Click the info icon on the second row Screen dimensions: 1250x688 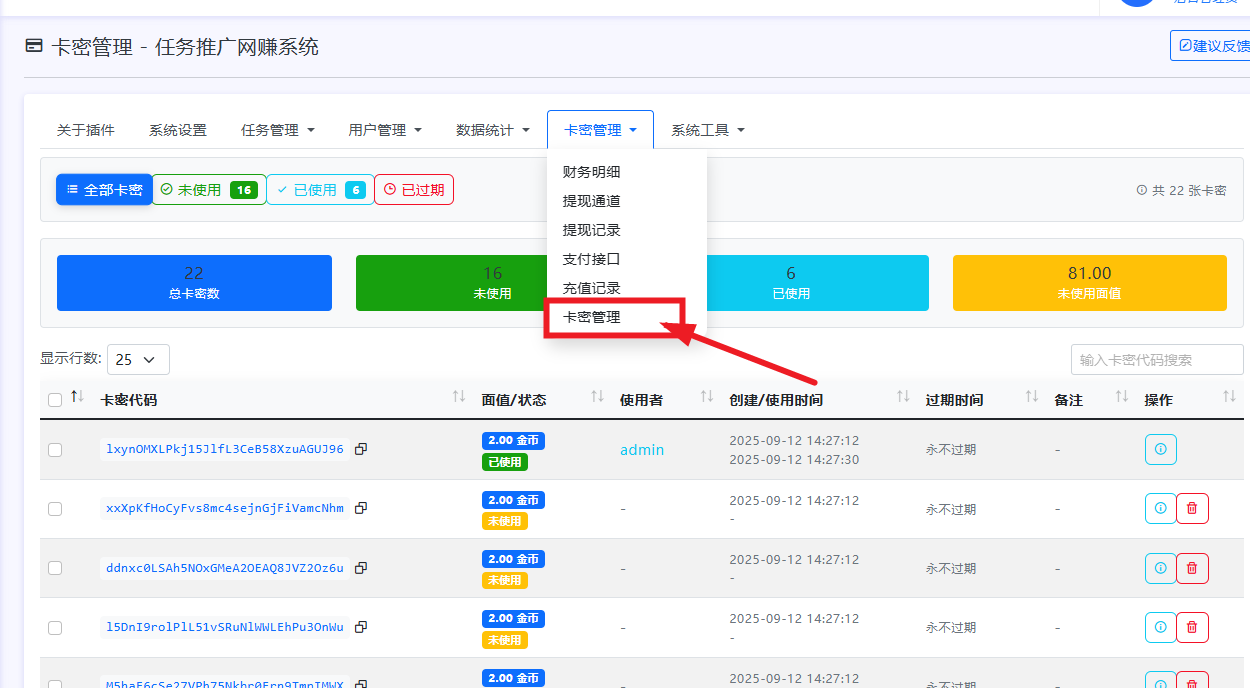pyautogui.click(x=1160, y=508)
